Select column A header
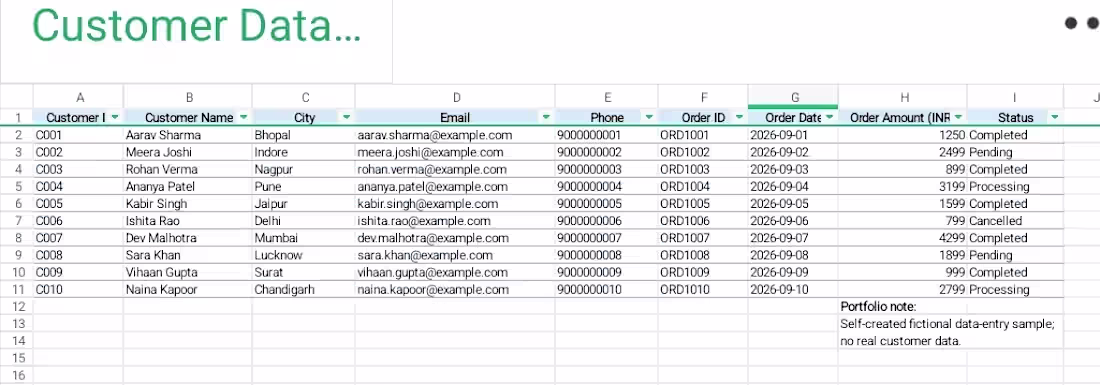The height and width of the screenshot is (385, 1100). pos(79,97)
